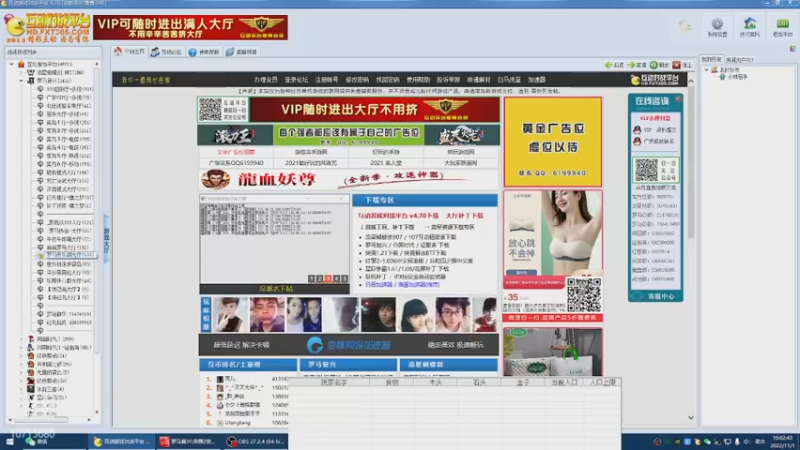Click the first QQ penguin icon for VIP办理
Viewport: 800px width, 450px height.
click(637, 130)
